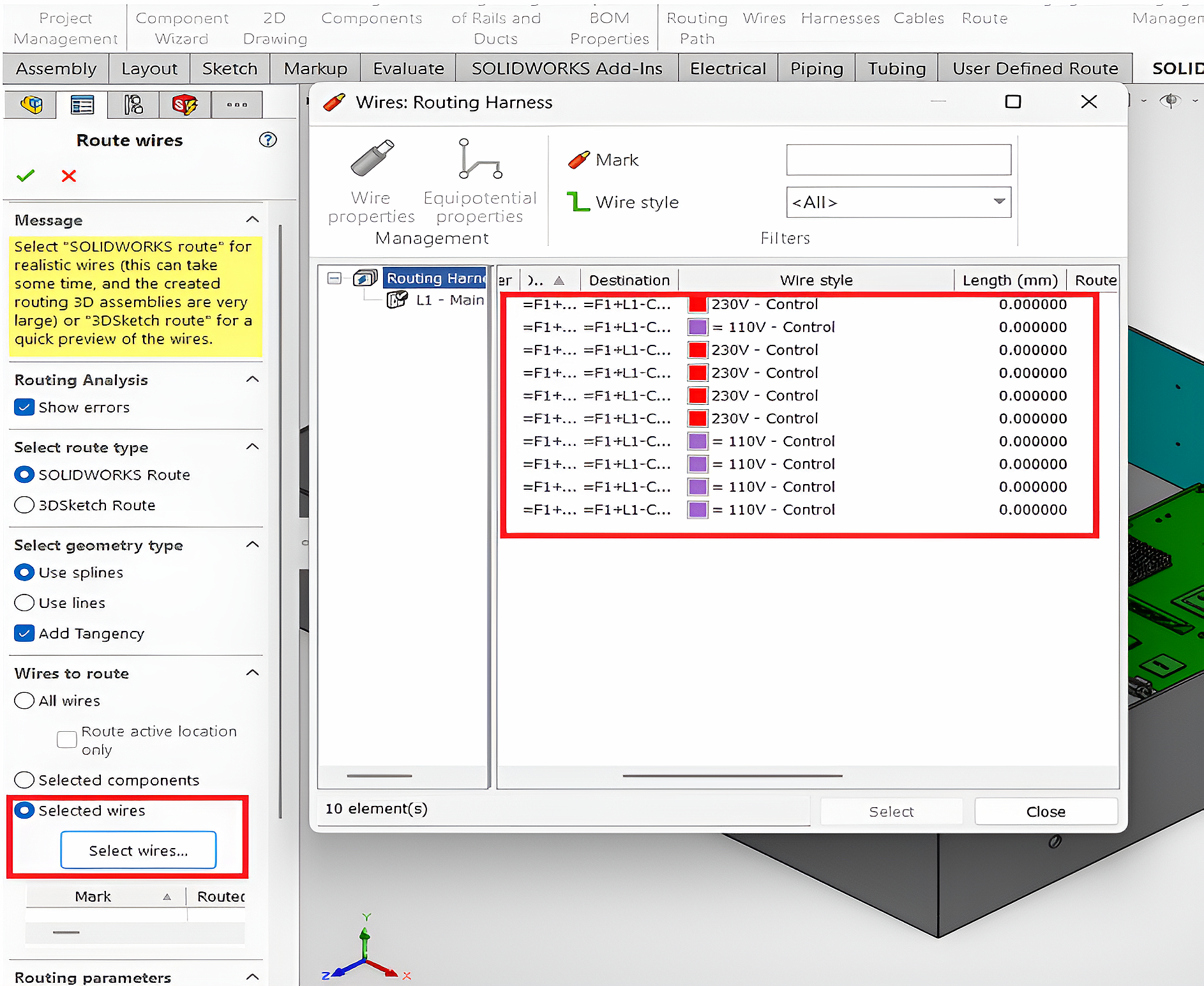Open Equipotential properties in Management group

point(480,181)
